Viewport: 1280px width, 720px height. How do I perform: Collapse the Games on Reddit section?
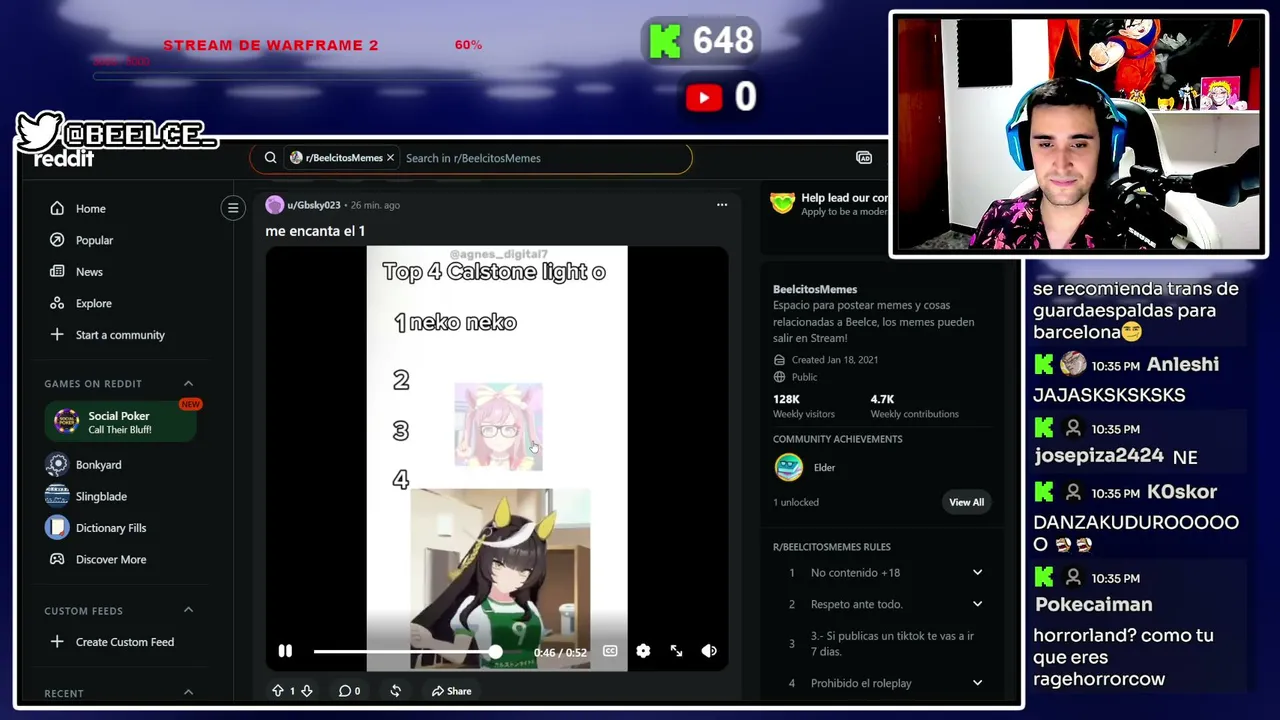188,384
